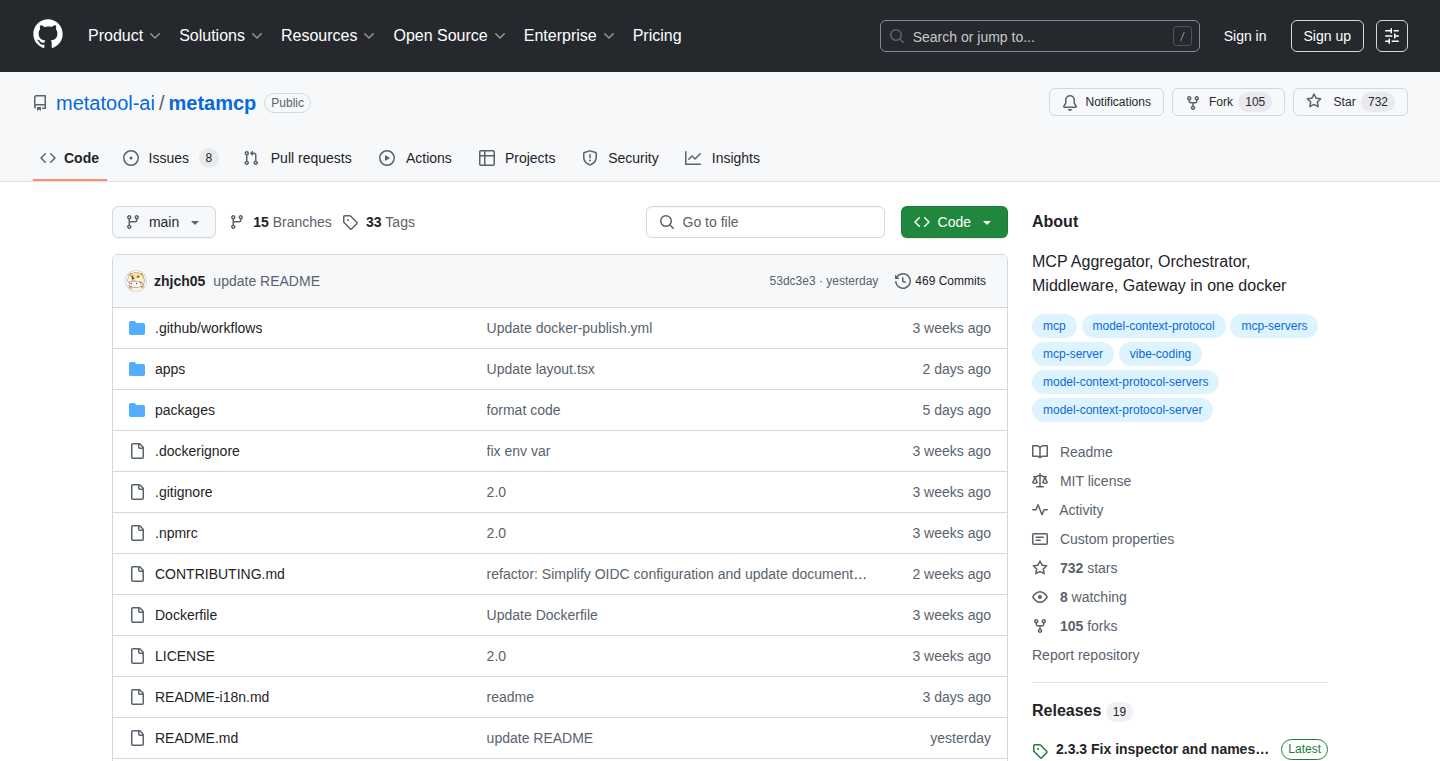Click the clock icon beside 469 Commits

tap(903, 281)
